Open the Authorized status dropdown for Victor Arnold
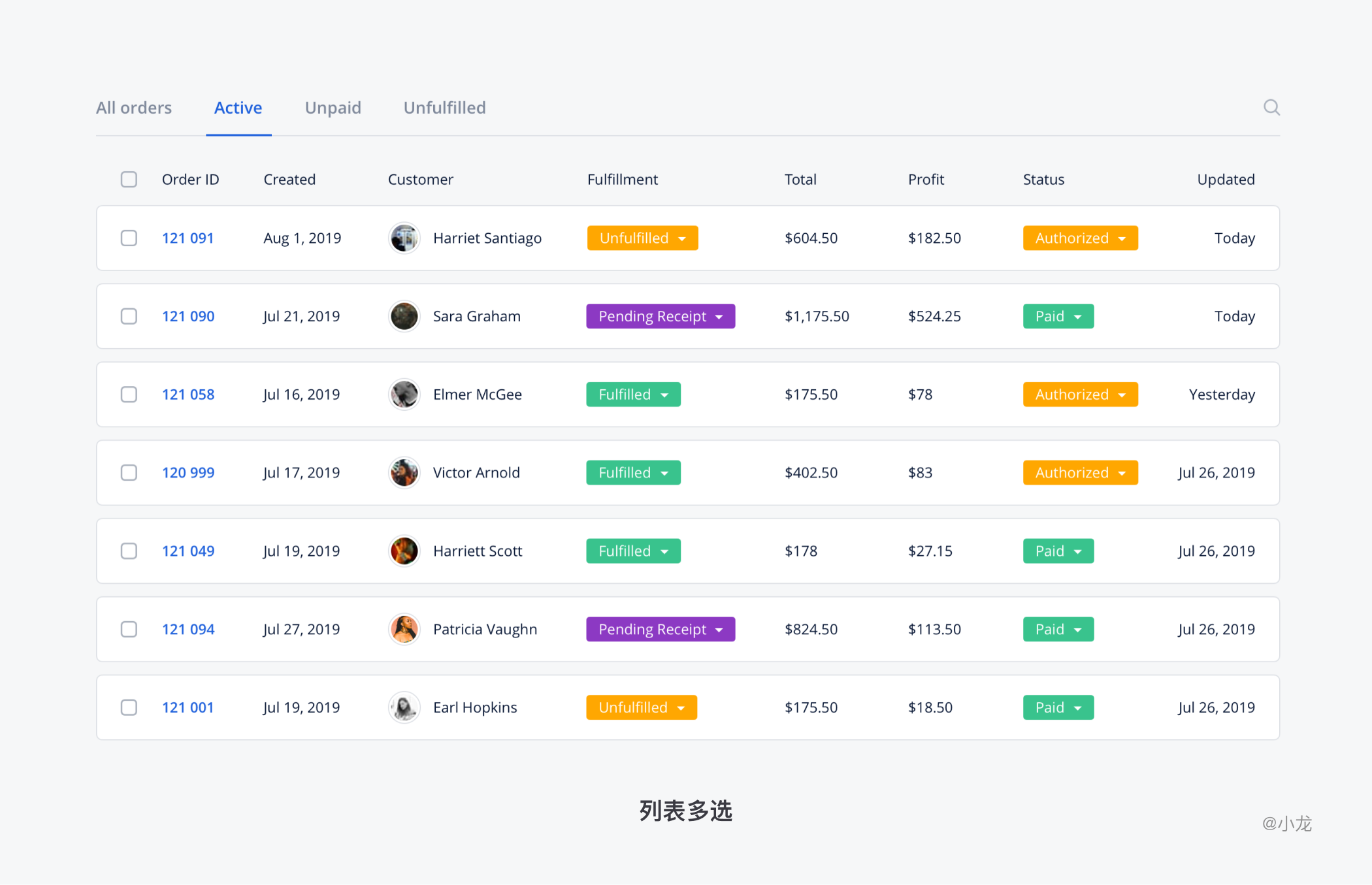The width and height of the screenshot is (1372, 885). tap(1080, 473)
